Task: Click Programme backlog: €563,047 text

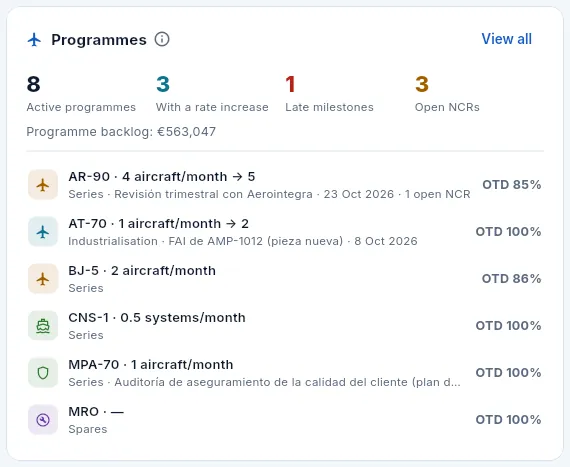Action: click(x=121, y=132)
